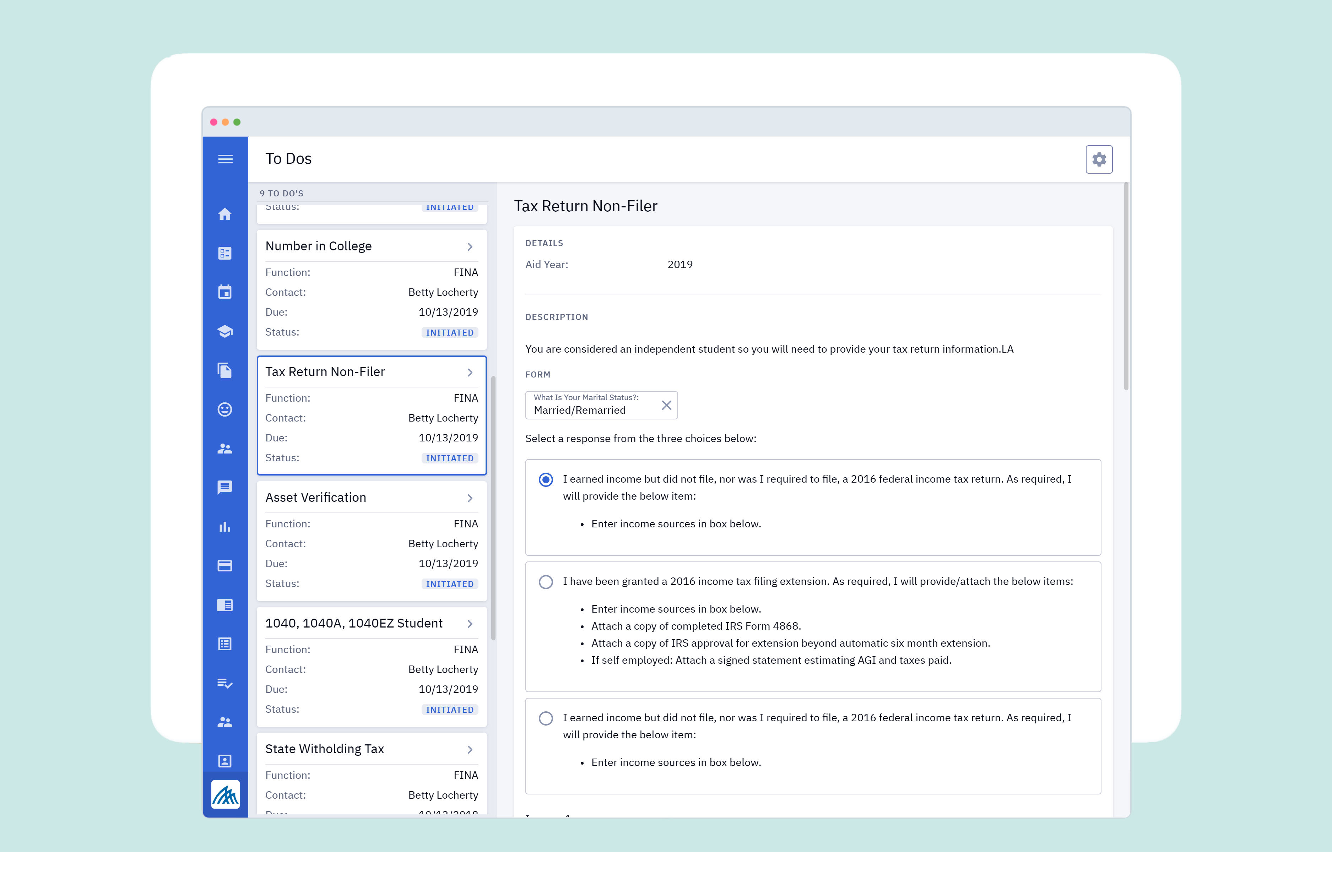Open settings via the gear button

point(1099,159)
